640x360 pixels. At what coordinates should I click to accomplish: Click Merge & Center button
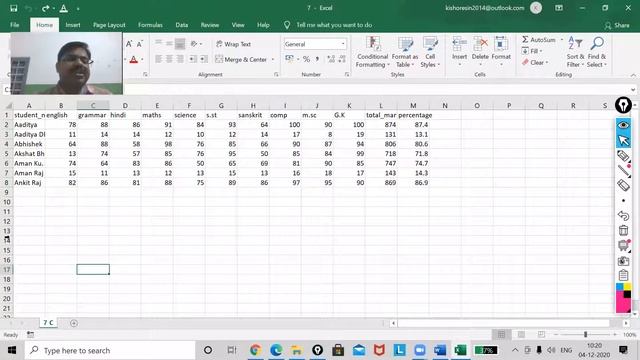[241, 60]
